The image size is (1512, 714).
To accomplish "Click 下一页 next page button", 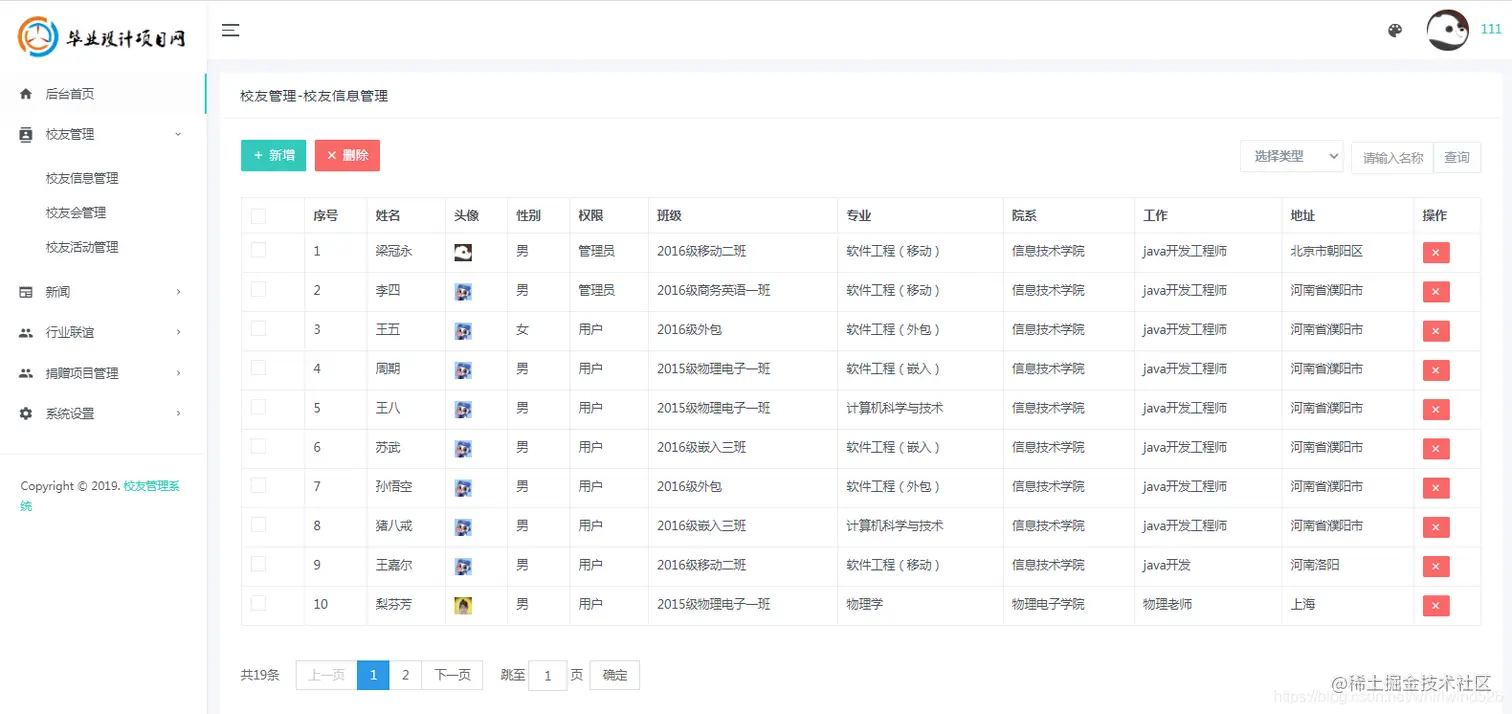I will pyautogui.click(x=452, y=675).
